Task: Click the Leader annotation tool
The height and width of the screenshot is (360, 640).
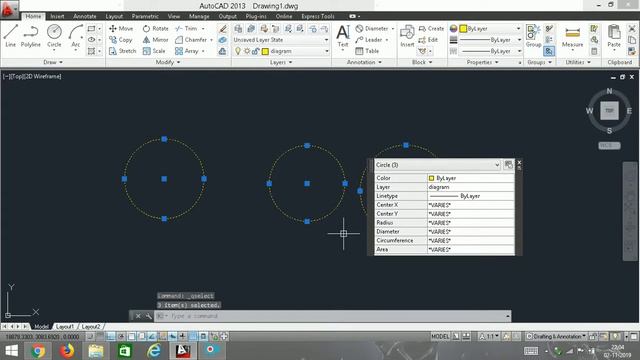Action: [x=369, y=40]
